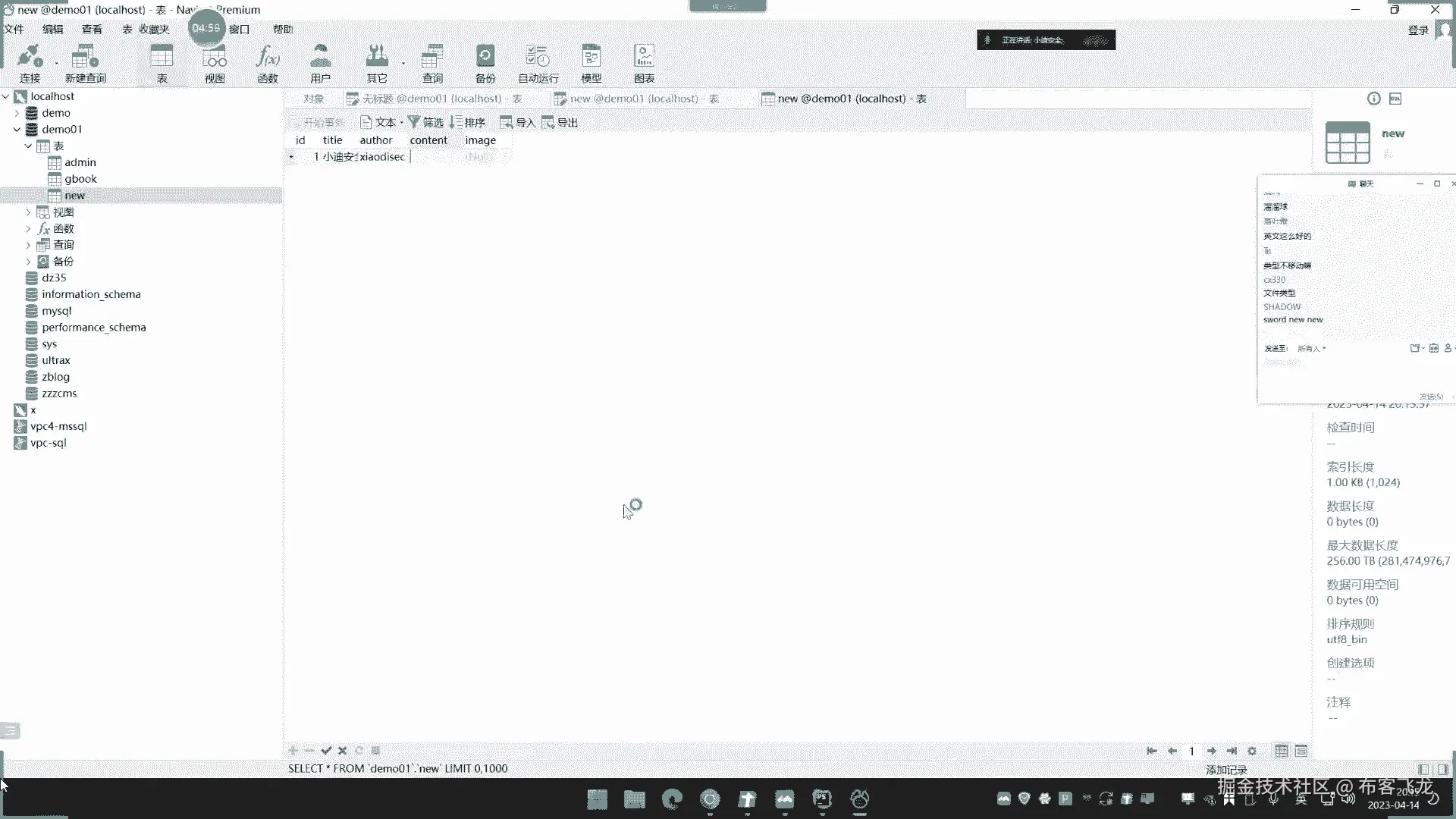Screen dimensions: 1456x819
Task: Expand the demo database node
Action: click(17, 113)
